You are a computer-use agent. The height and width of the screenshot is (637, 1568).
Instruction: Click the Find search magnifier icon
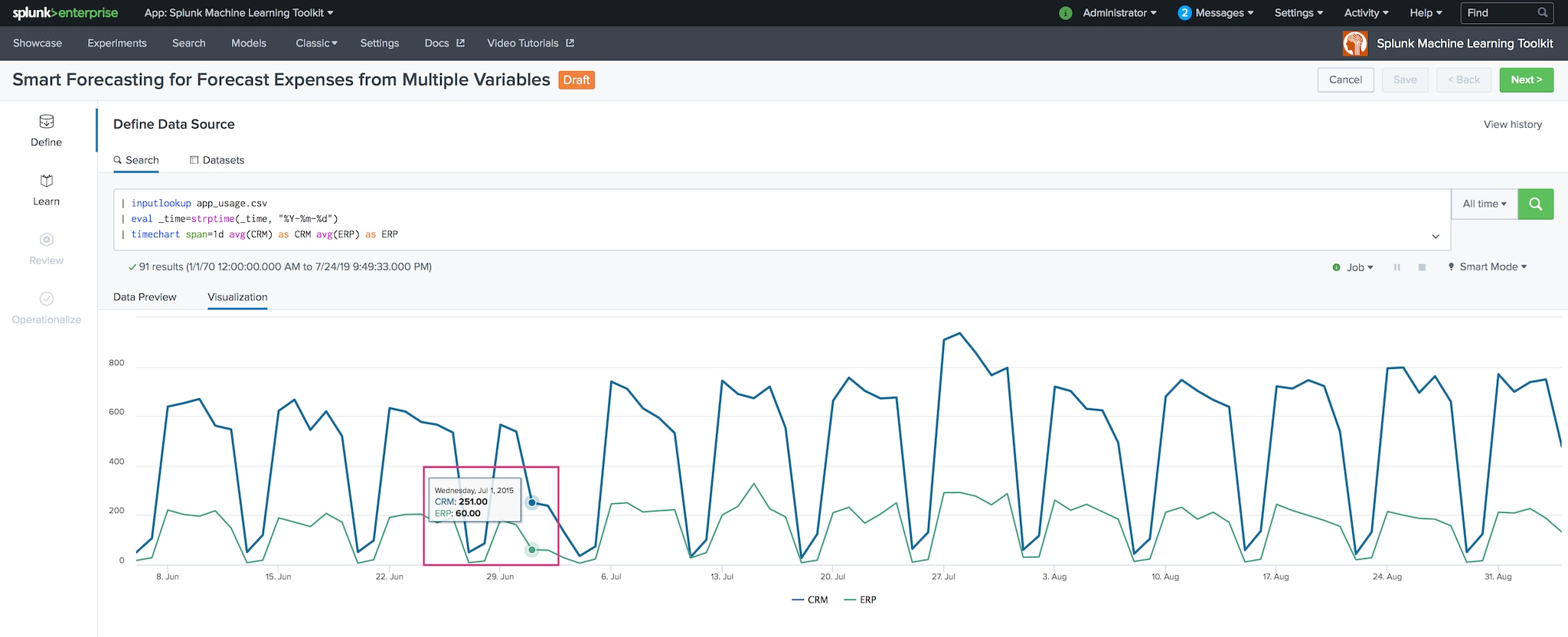click(x=1543, y=13)
